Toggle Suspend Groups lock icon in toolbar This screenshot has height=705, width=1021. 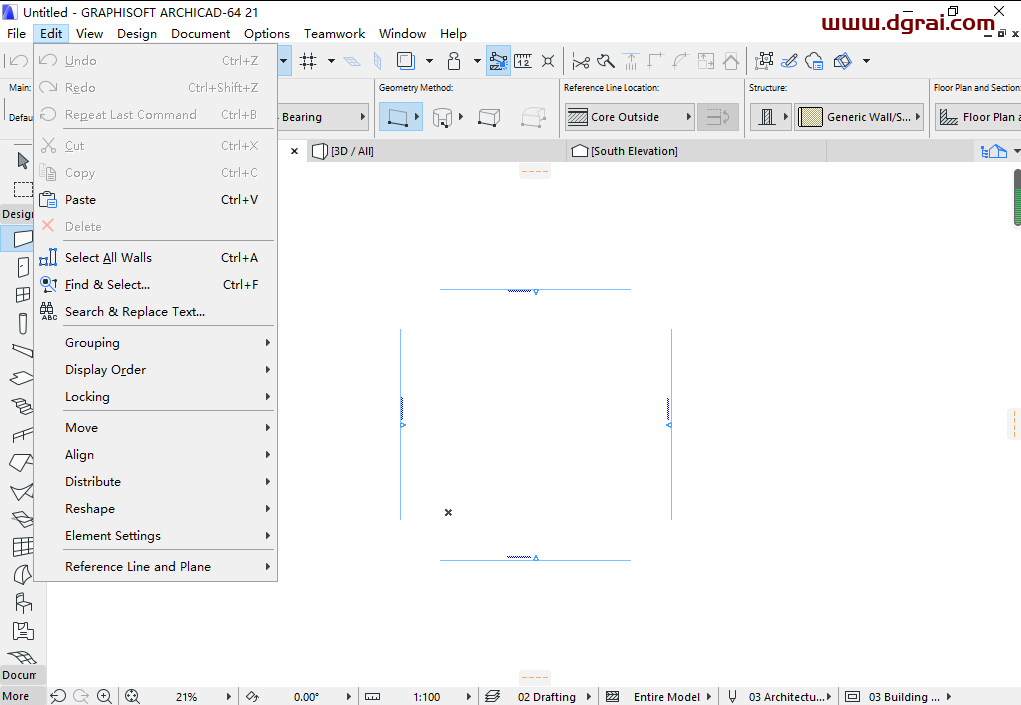click(454, 61)
